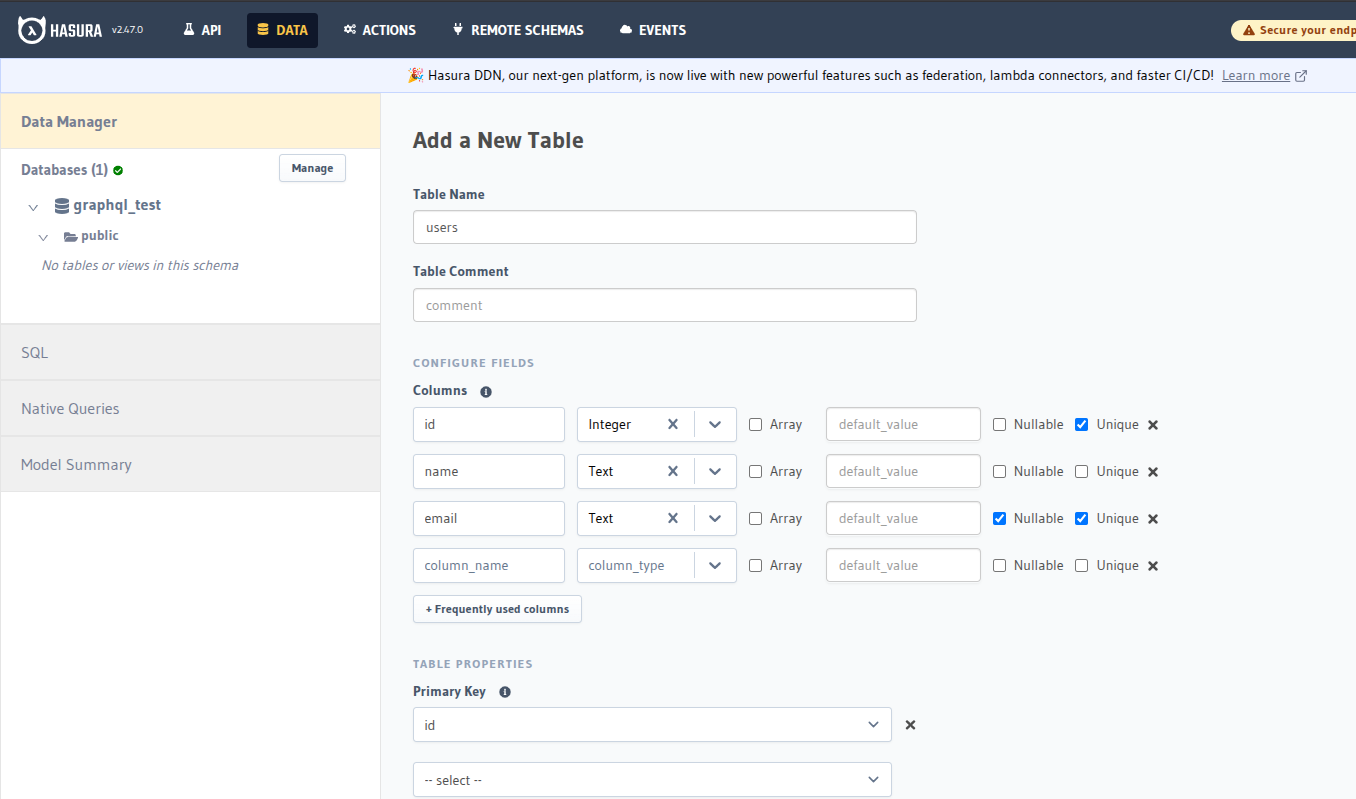Click default value field of id column
The width and height of the screenshot is (1356, 799).
[903, 424]
